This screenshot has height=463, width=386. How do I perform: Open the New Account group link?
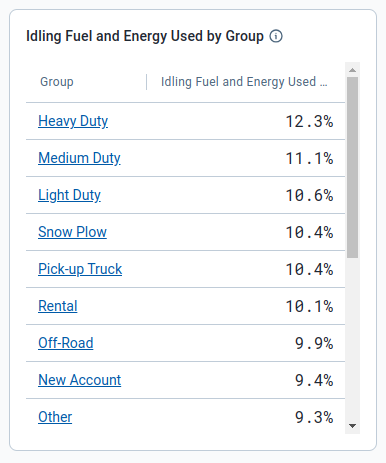[x=80, y=380]
